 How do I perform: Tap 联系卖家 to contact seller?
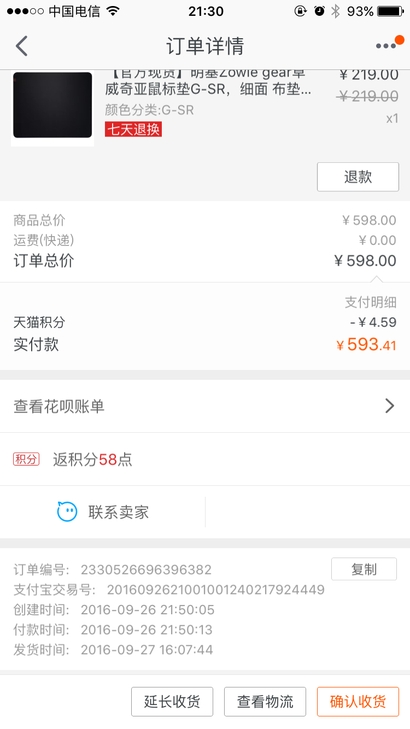click(x=103, y=512)
